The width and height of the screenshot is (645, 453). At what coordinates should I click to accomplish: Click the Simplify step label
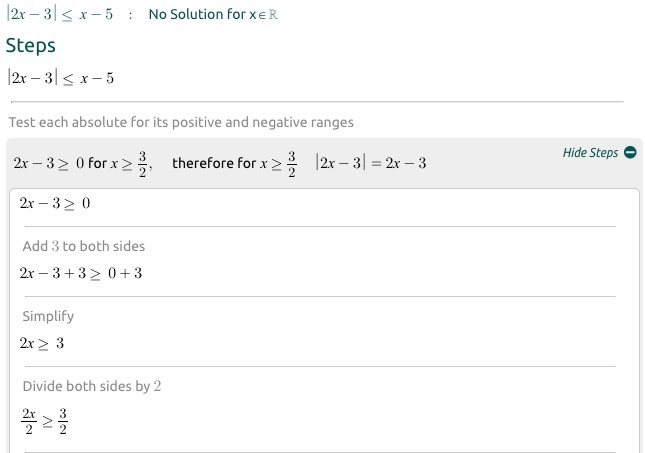48,316
